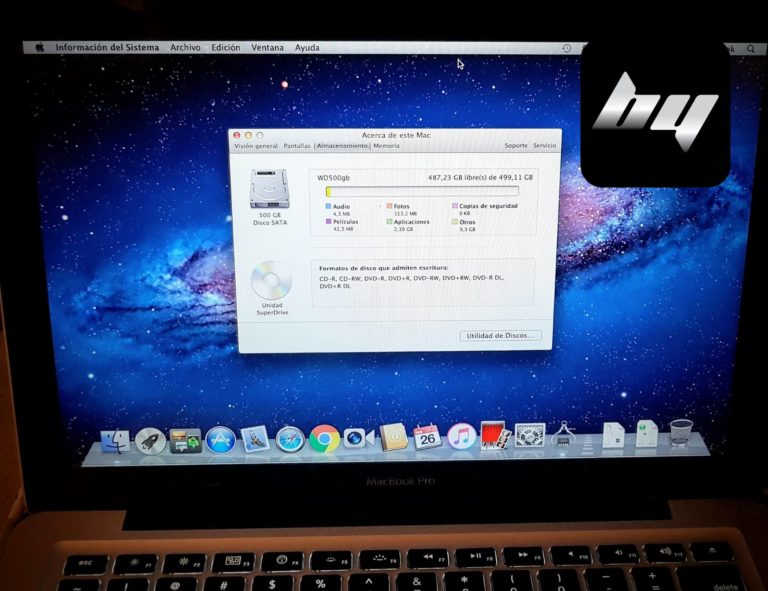Open the Calendar dock icon

coord(427,437)
